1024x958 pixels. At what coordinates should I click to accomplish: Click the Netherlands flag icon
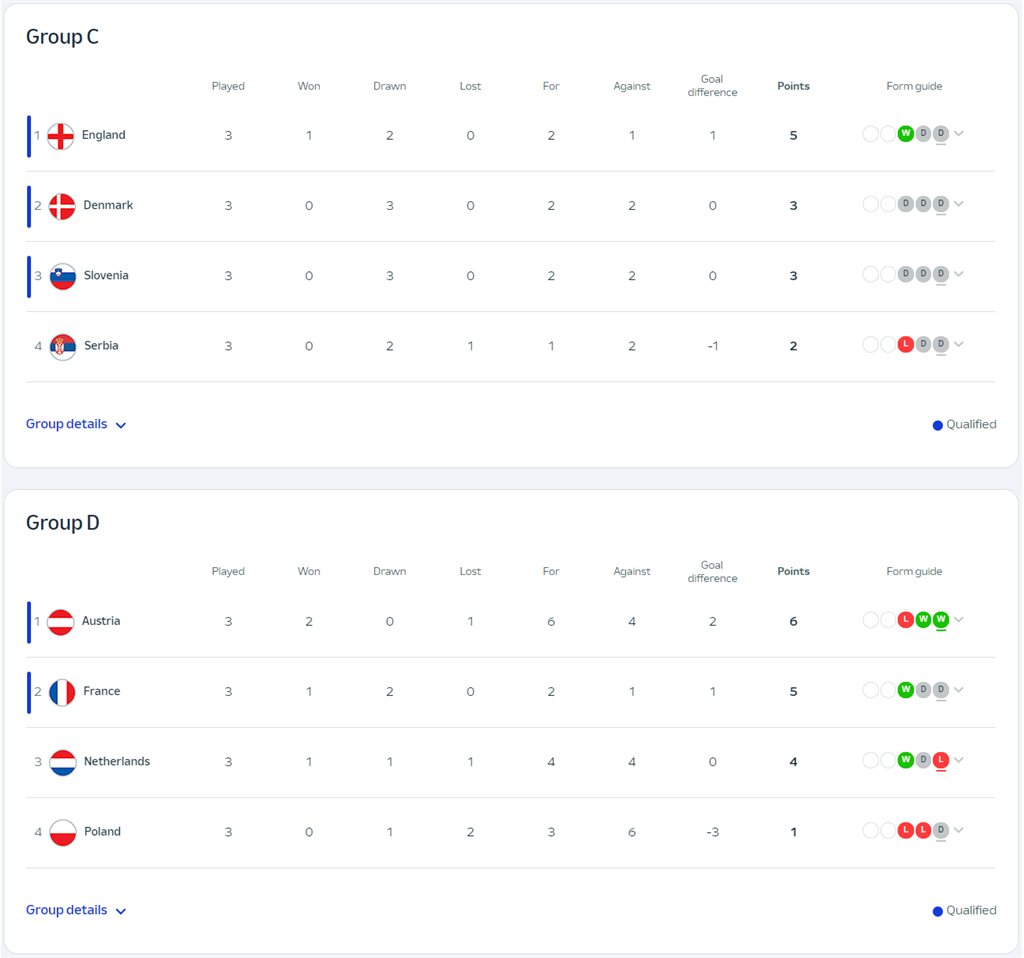[63, 762]
